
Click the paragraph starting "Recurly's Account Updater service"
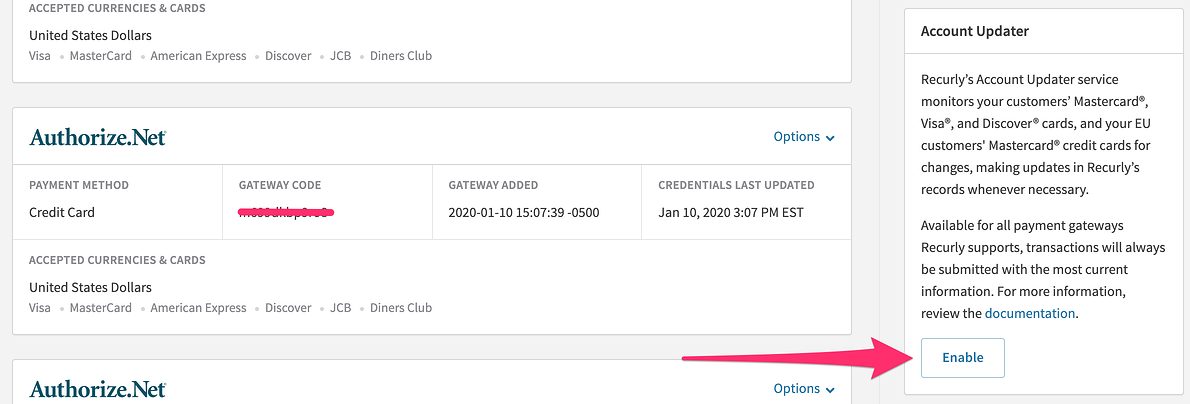coord(1033,134)
